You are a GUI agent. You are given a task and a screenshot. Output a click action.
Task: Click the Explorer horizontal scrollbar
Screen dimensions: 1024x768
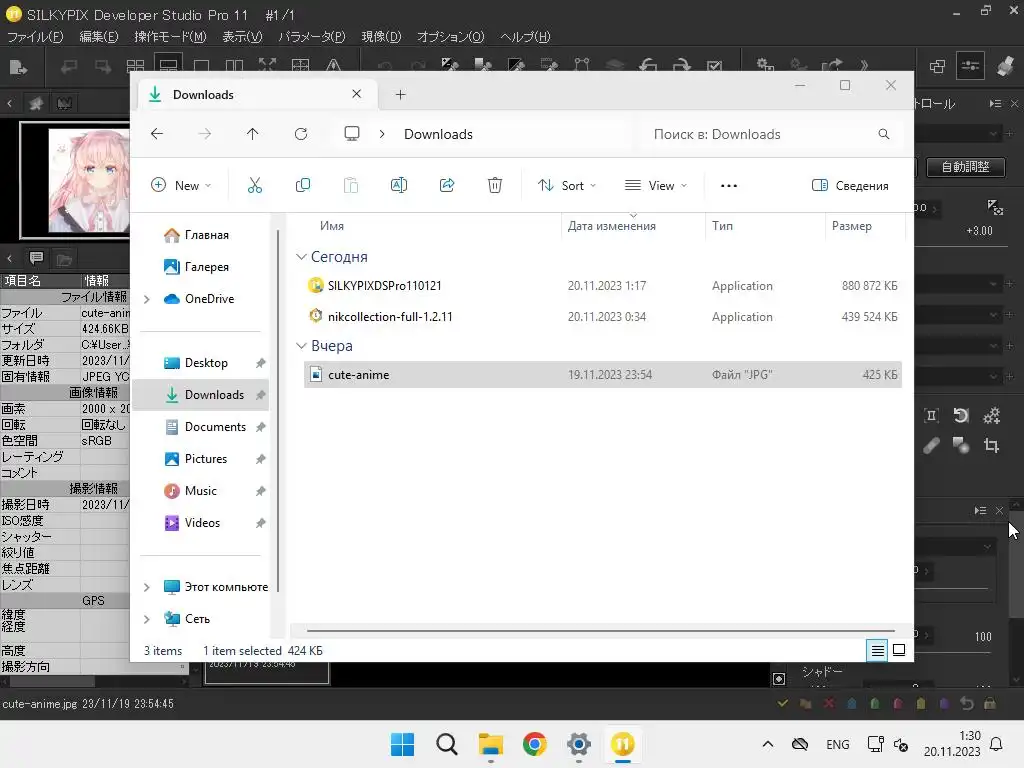(601, 631)
